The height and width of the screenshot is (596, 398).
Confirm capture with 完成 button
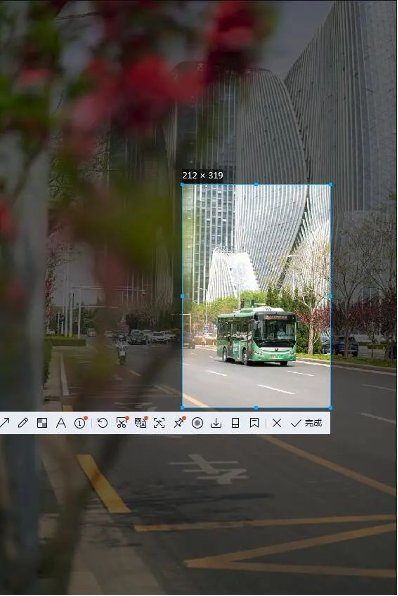coord(306,423)
